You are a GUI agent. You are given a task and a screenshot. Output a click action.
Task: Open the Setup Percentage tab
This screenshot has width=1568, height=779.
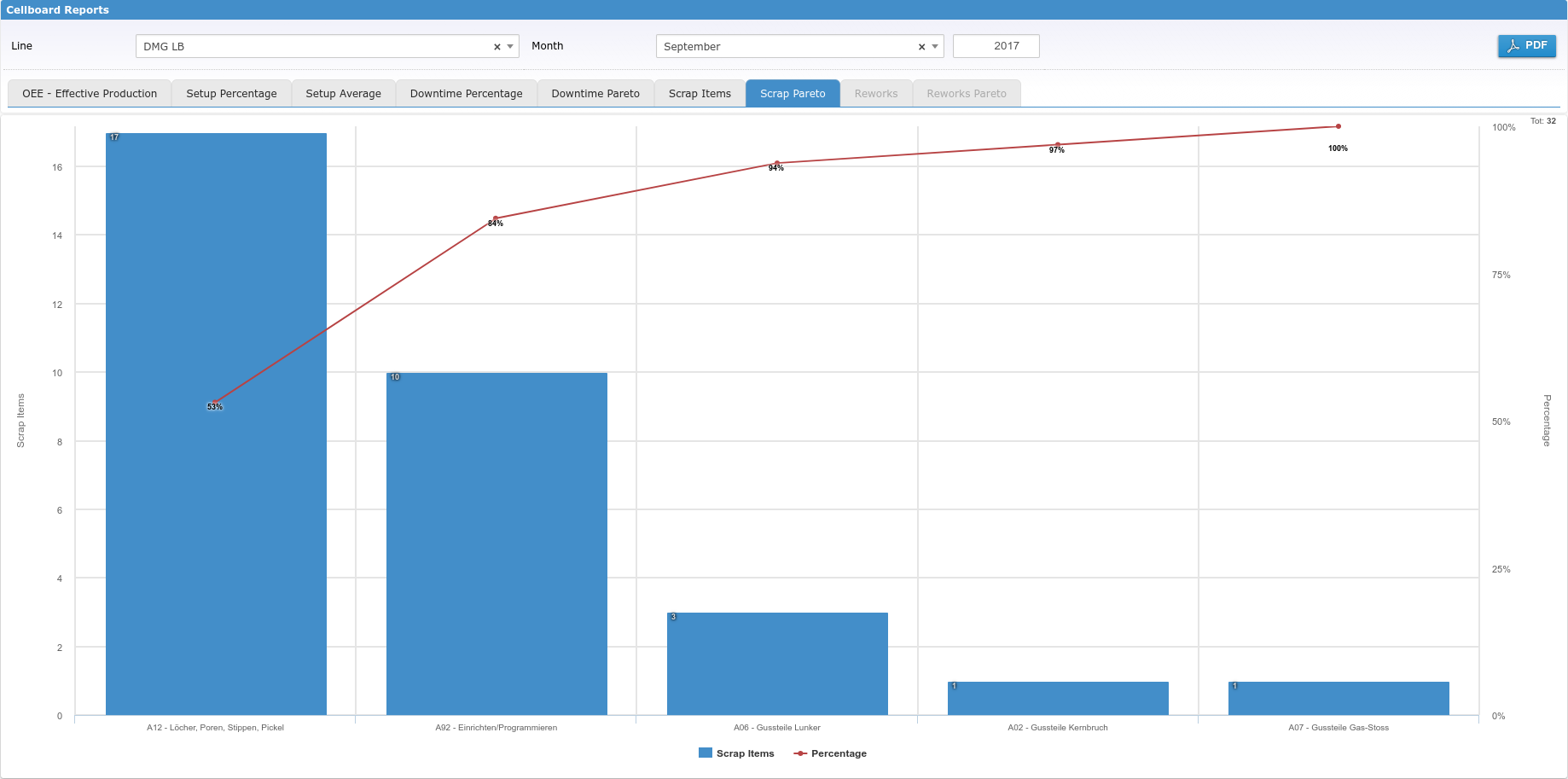(x=231, y=94)
